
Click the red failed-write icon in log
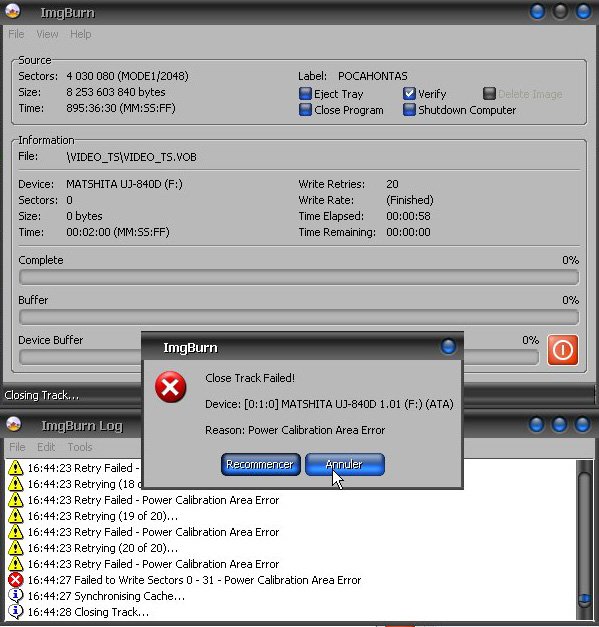point(16,580)
